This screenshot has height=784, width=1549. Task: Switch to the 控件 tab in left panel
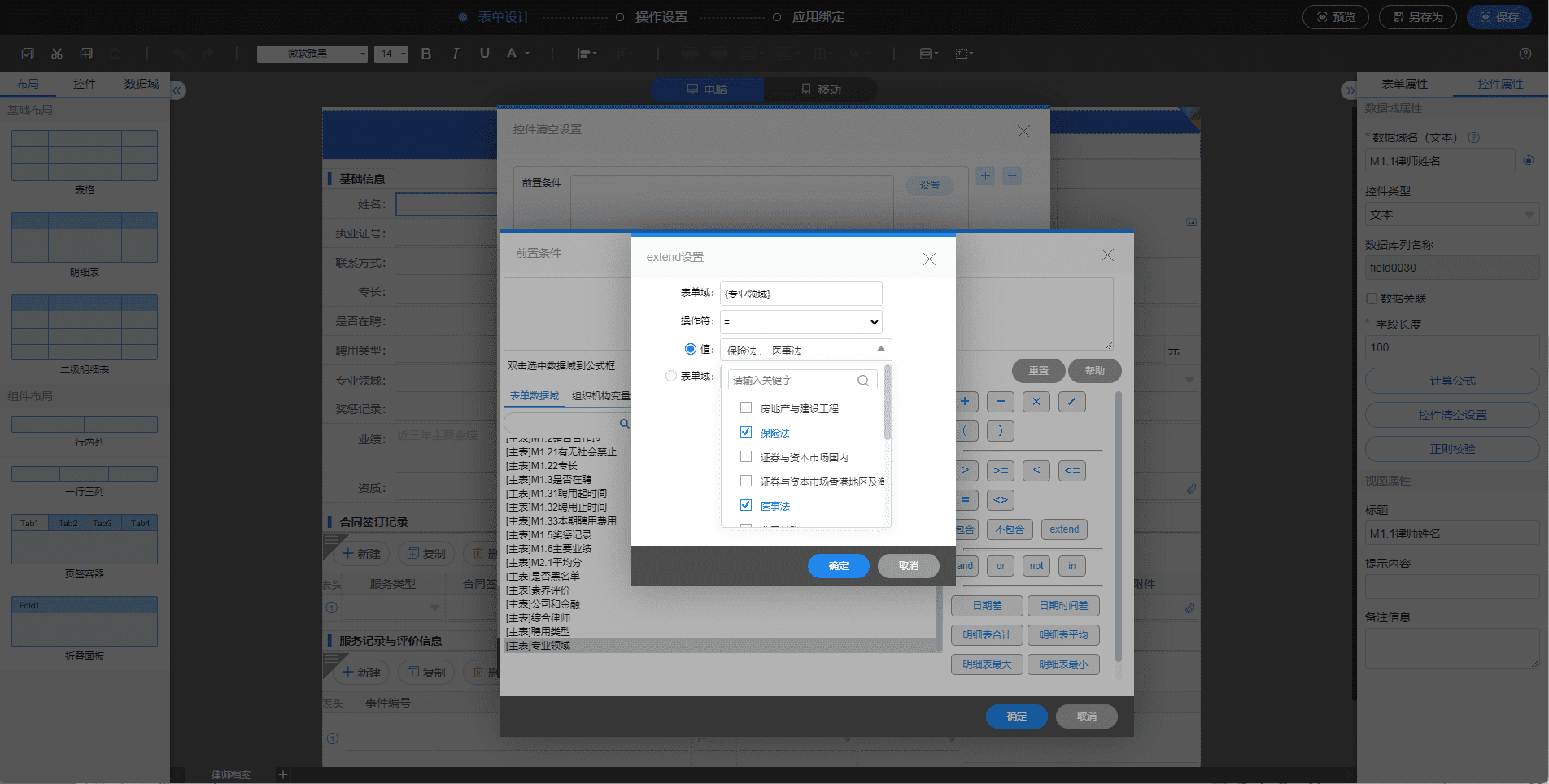(85, 85)
